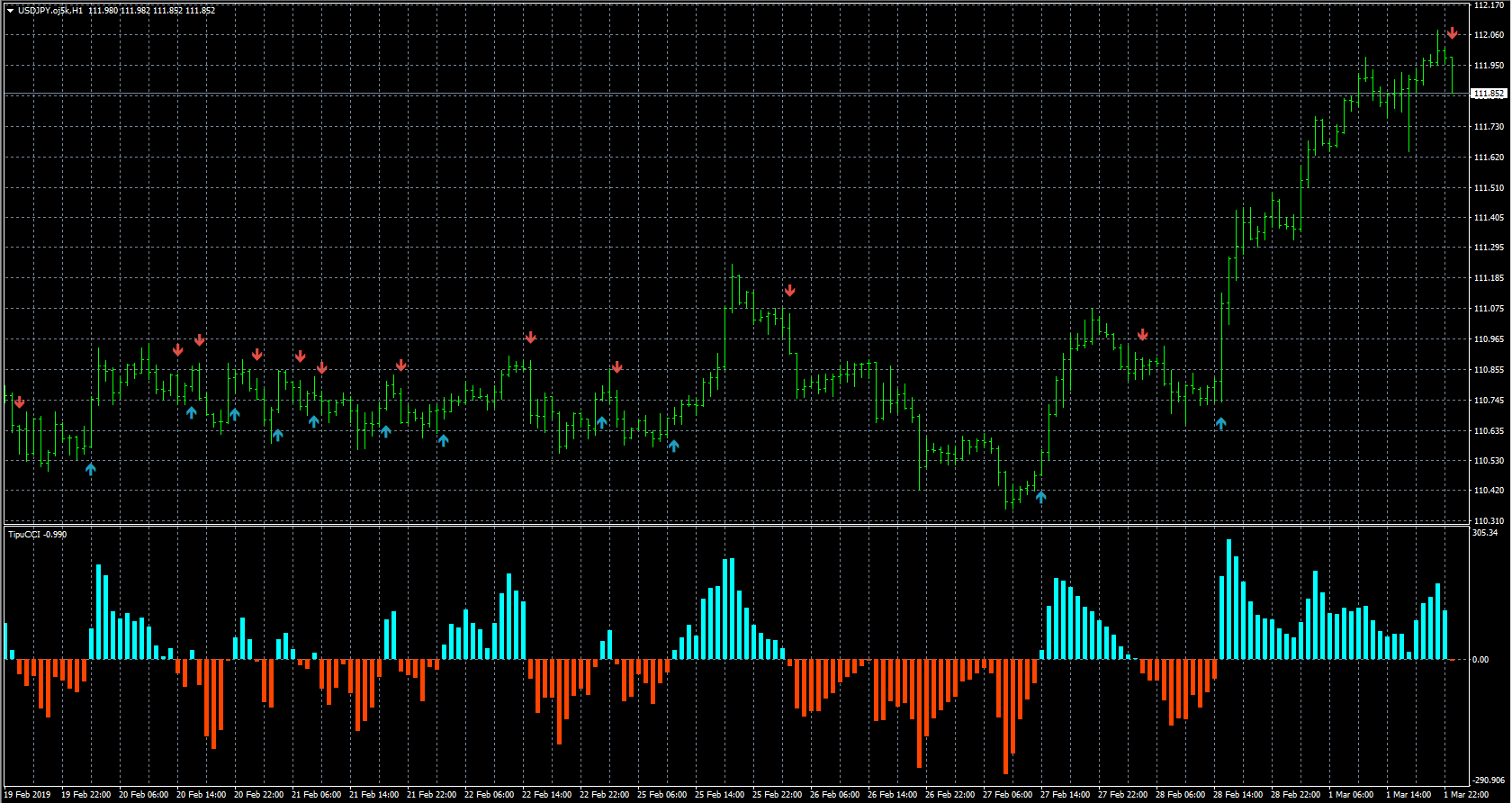Click the red sell arrow at the top-right price peak
Image resolution: width=1512 pixels, height=803 pixels.
click(x=1452, y=33)
